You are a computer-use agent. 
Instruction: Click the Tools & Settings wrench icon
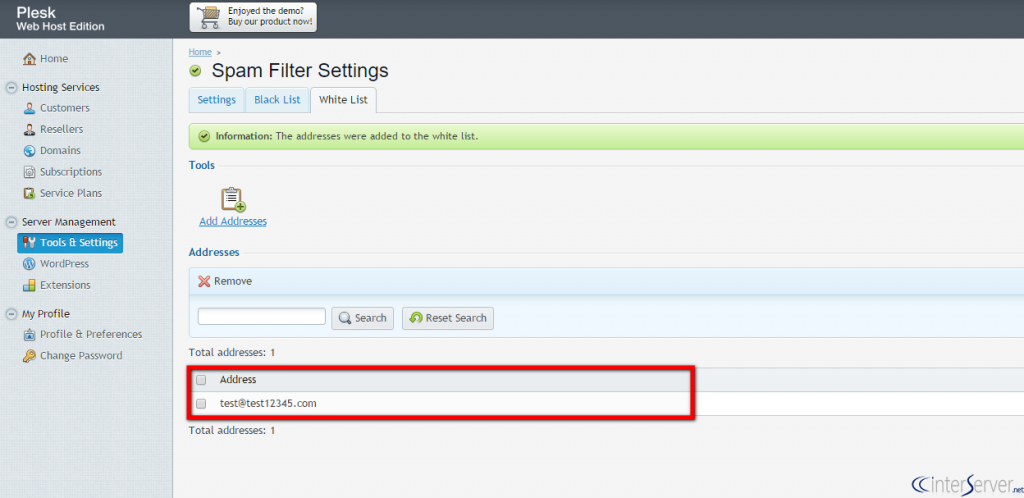29,243
